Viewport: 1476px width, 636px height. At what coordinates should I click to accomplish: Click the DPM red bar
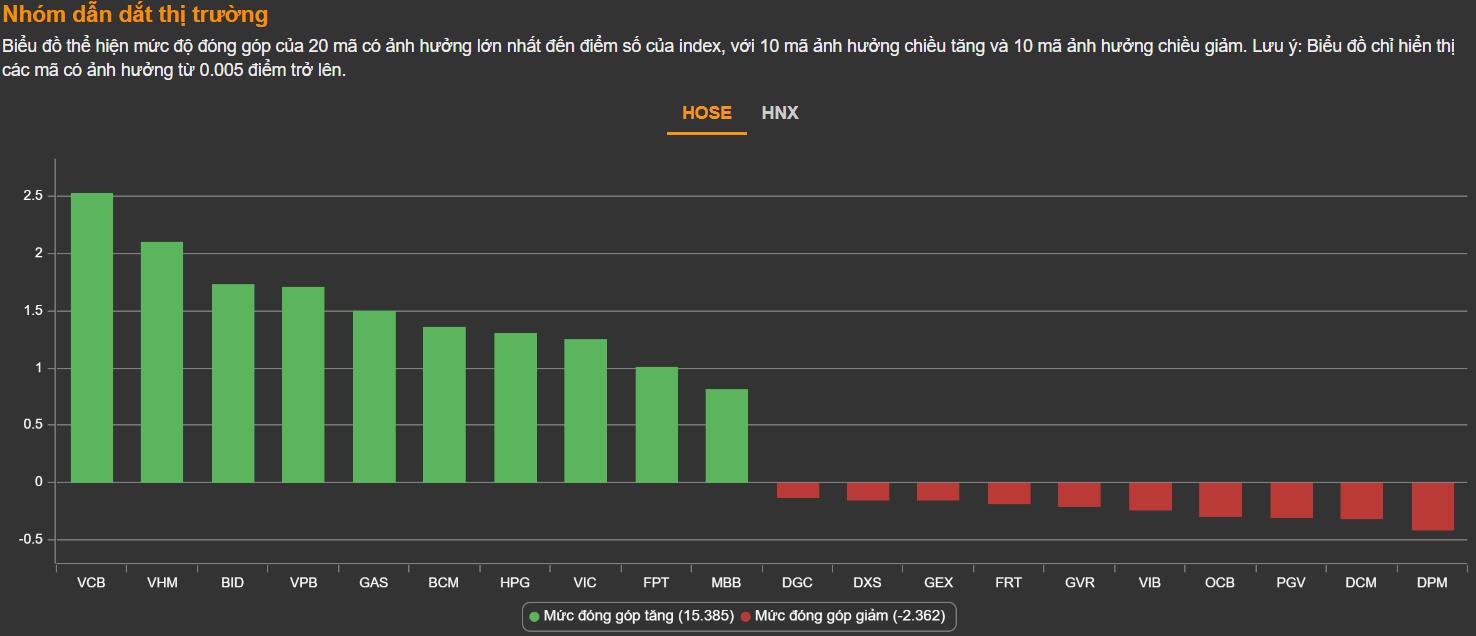(1432, 506)
